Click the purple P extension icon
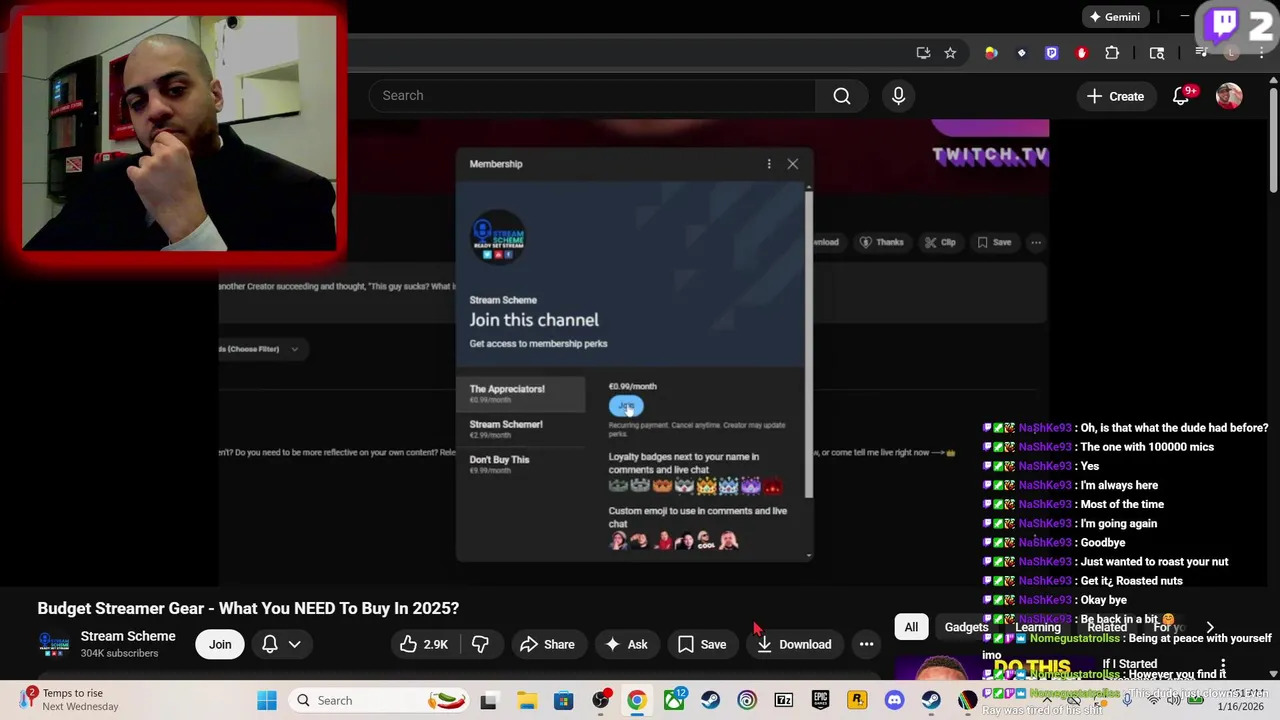 1051,53
